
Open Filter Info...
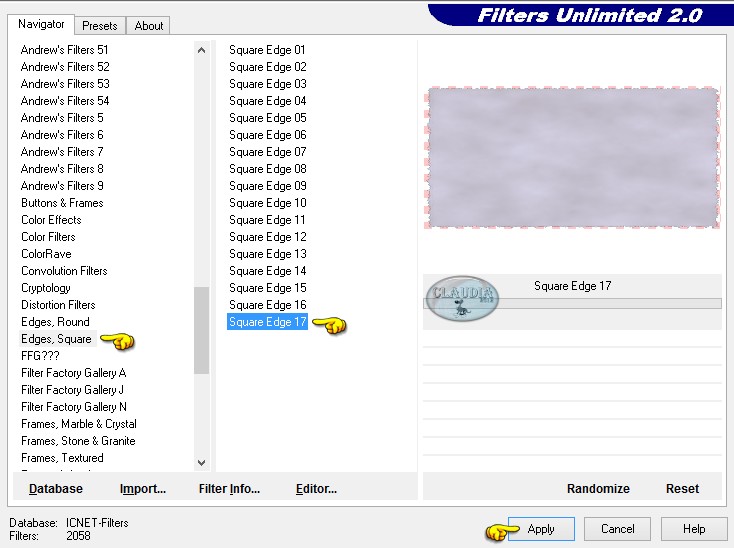[x=229, y=489]
